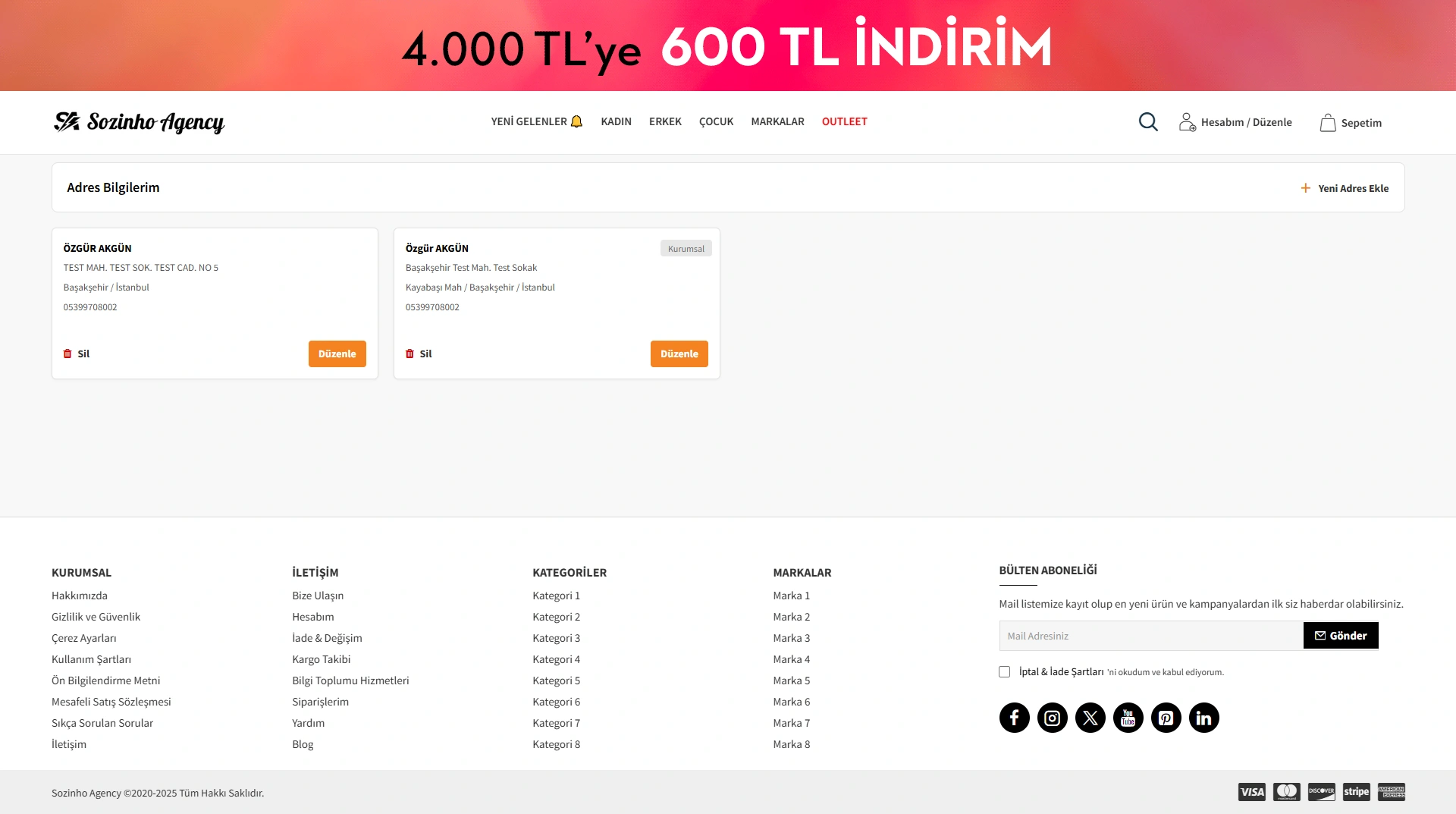Click Düzenle on the Kurumsal address
1456x814 pixels.
click(x=679, y=354)
